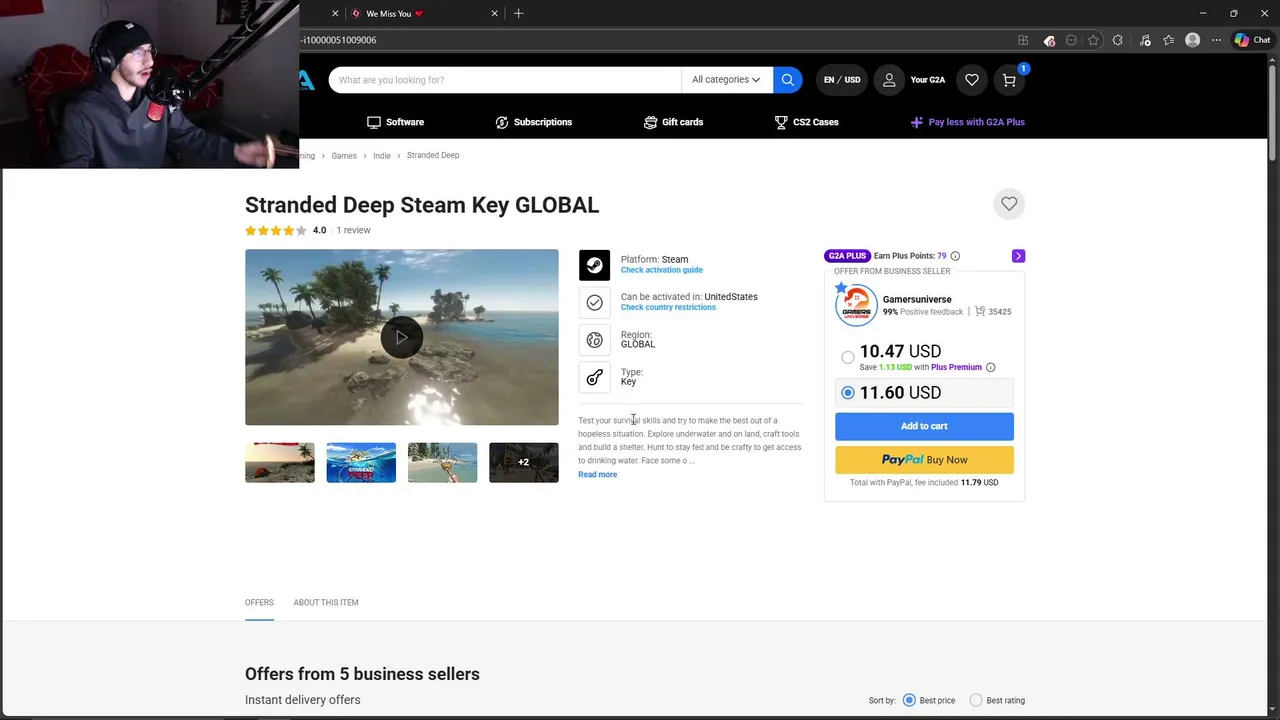Open the G2A wishlist heart in header

point(971,80)
